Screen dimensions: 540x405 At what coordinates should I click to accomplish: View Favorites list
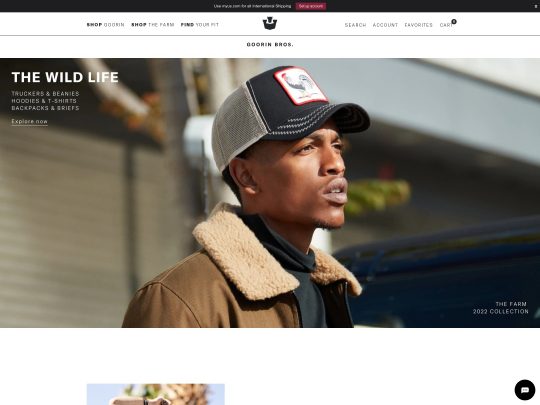pyautogui.click(x=418, y=25)
